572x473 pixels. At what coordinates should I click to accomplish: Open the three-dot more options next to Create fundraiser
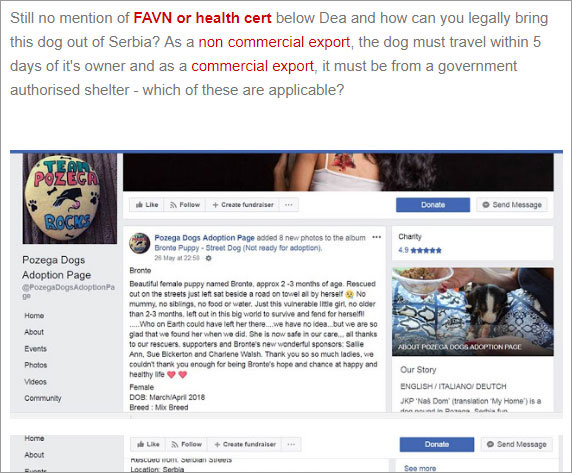point(289,205)
